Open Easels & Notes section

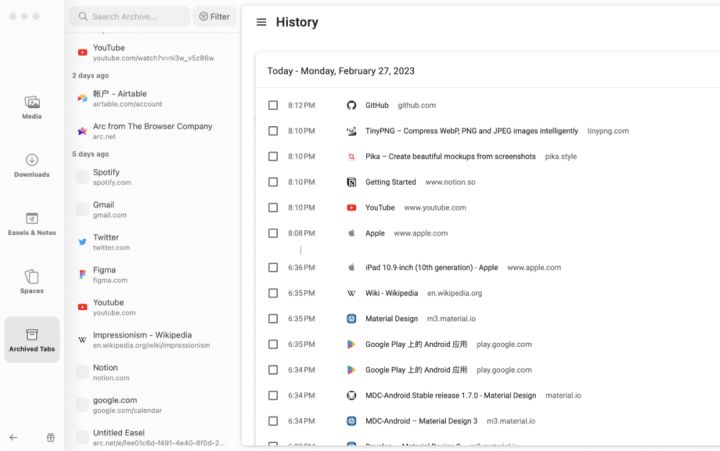[32, 224]
